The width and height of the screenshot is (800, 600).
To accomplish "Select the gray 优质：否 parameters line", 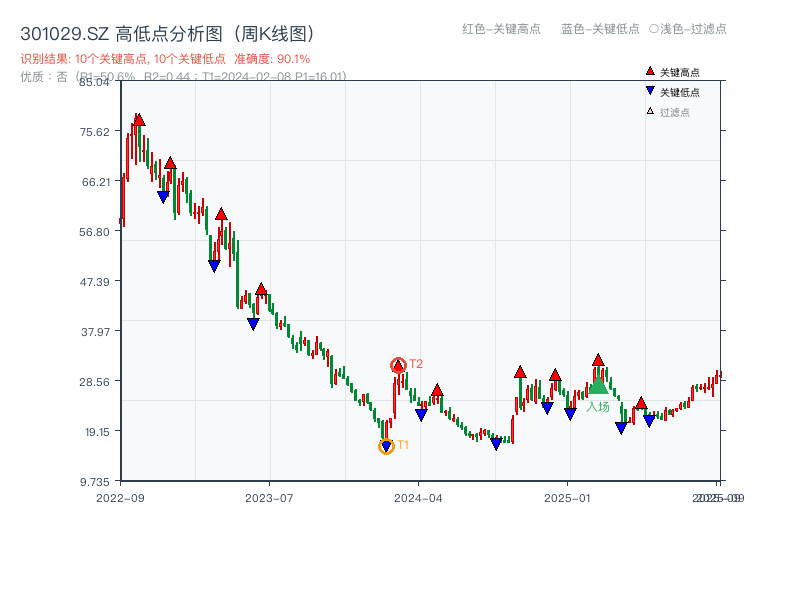I will [183, 77].
